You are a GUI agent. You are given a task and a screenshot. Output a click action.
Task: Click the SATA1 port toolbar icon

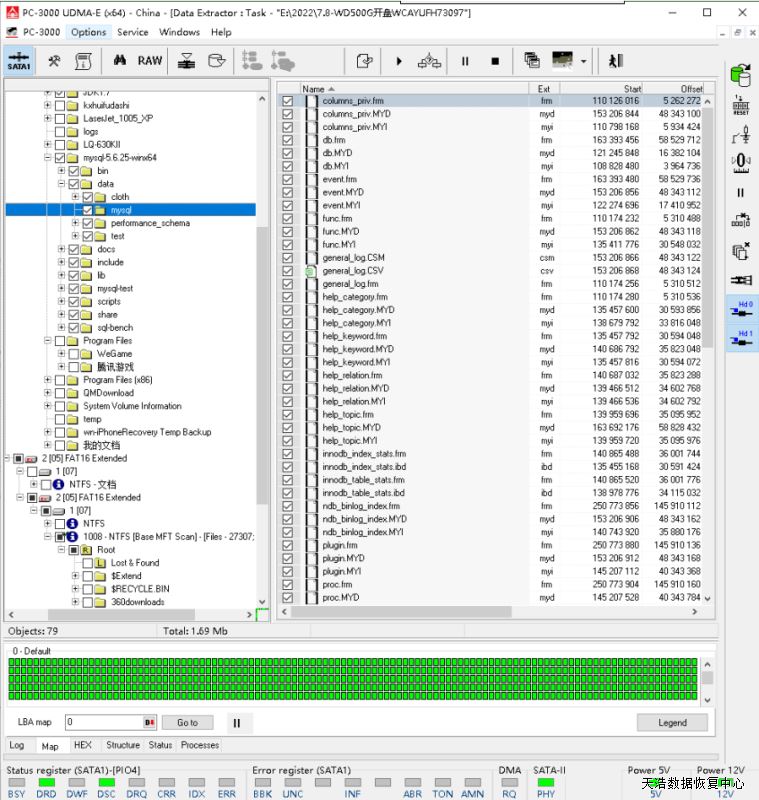19,61
